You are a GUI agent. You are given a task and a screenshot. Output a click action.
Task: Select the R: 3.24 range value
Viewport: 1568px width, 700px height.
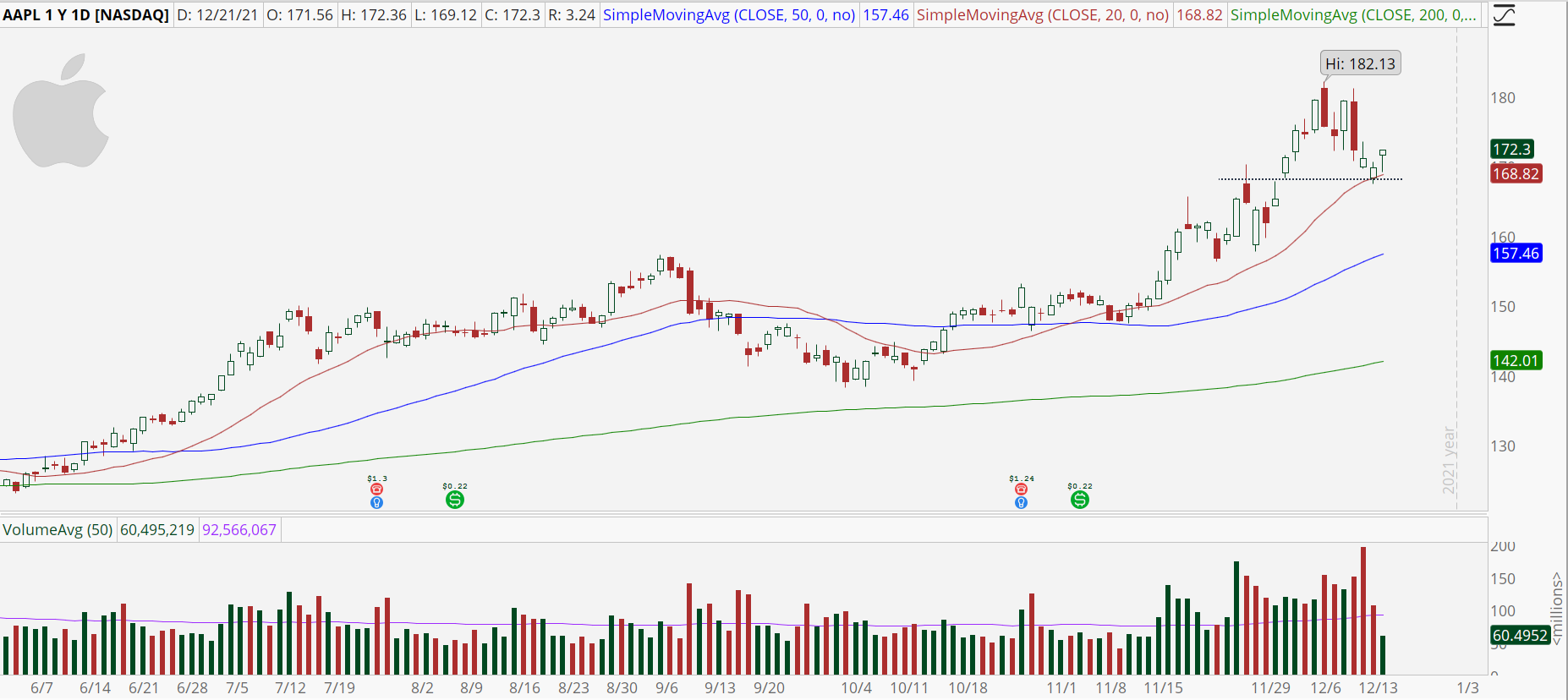[x=572, y=15]
